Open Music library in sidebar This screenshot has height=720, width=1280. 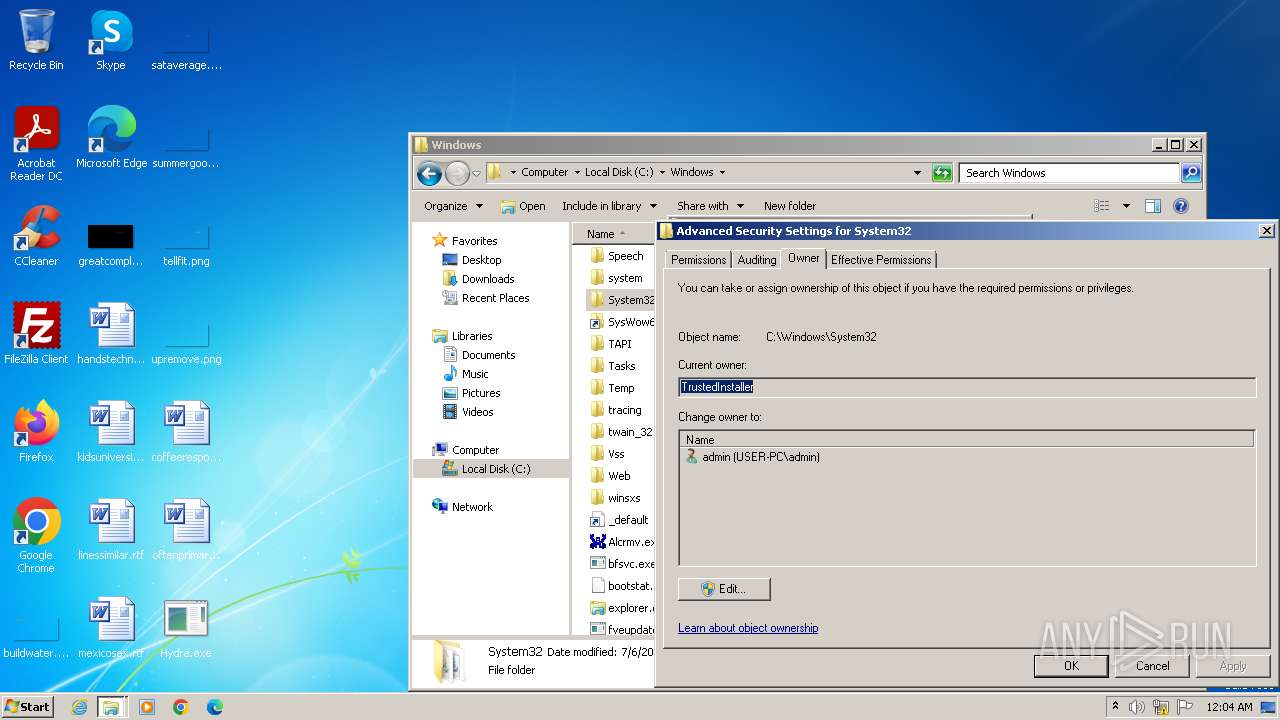click(475, 374)
